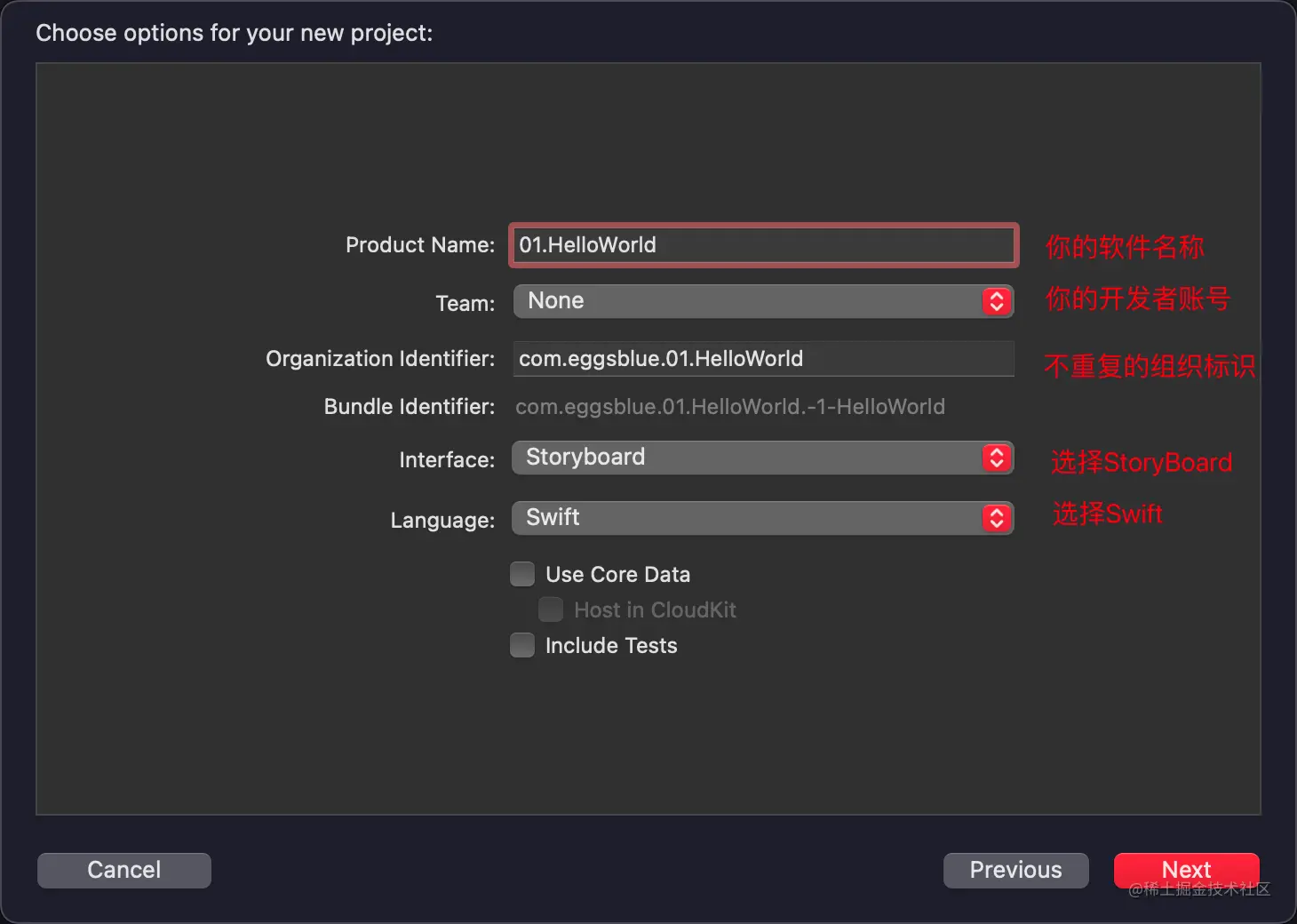Click the "Language:" label text
Screen dimensions: 1297x924
(x=442, y=520)
